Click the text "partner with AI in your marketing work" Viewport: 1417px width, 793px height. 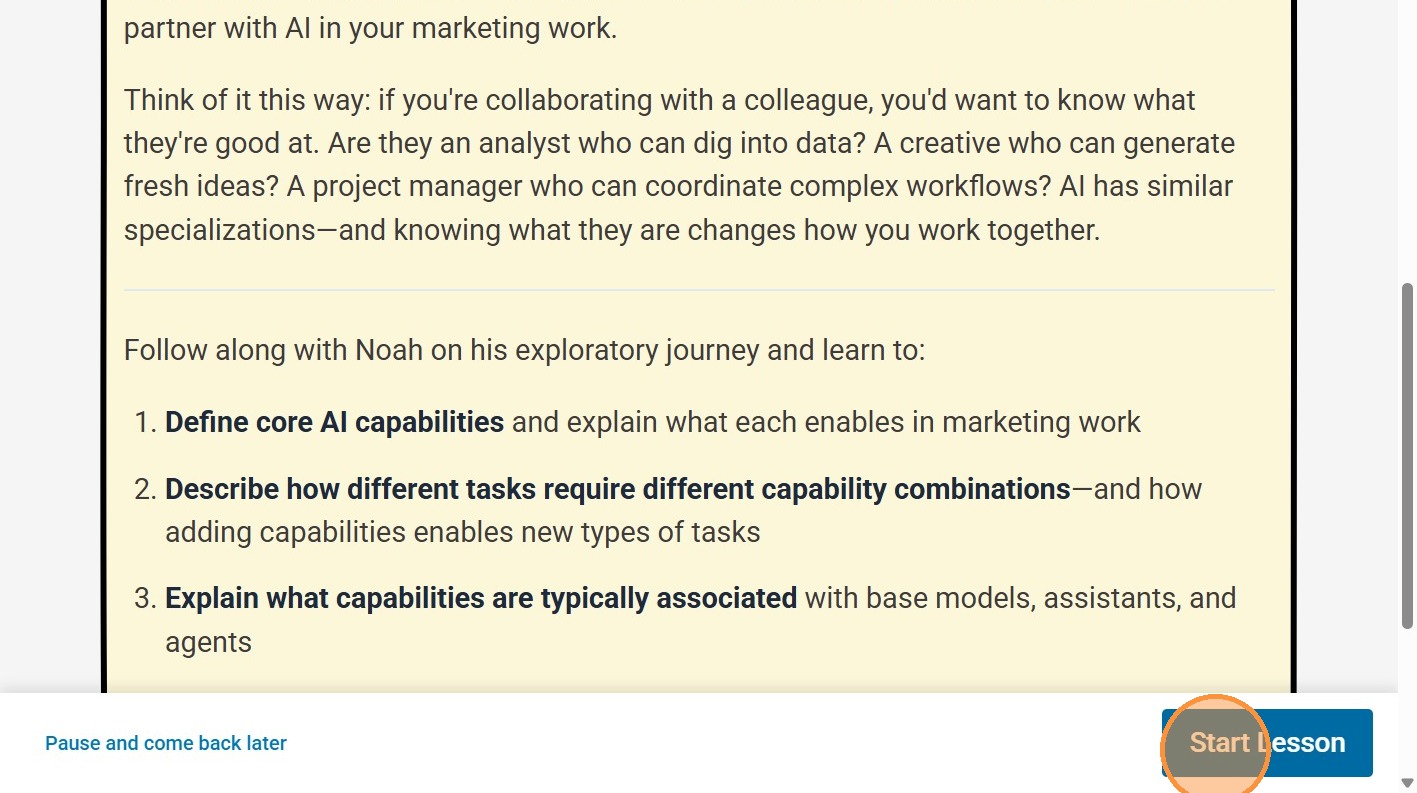[370, 27]
